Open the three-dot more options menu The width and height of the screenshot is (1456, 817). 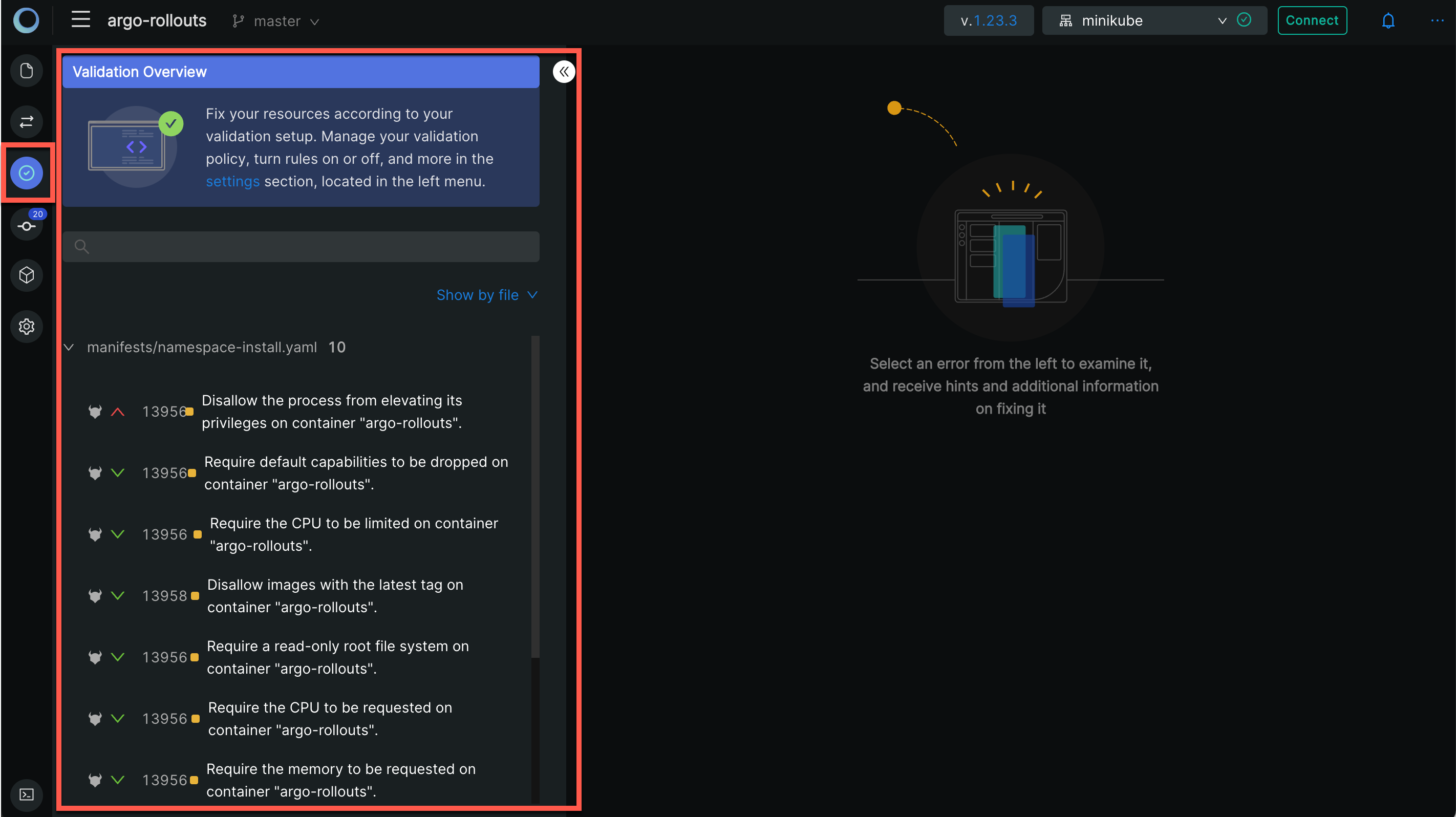coord(1437,21)
